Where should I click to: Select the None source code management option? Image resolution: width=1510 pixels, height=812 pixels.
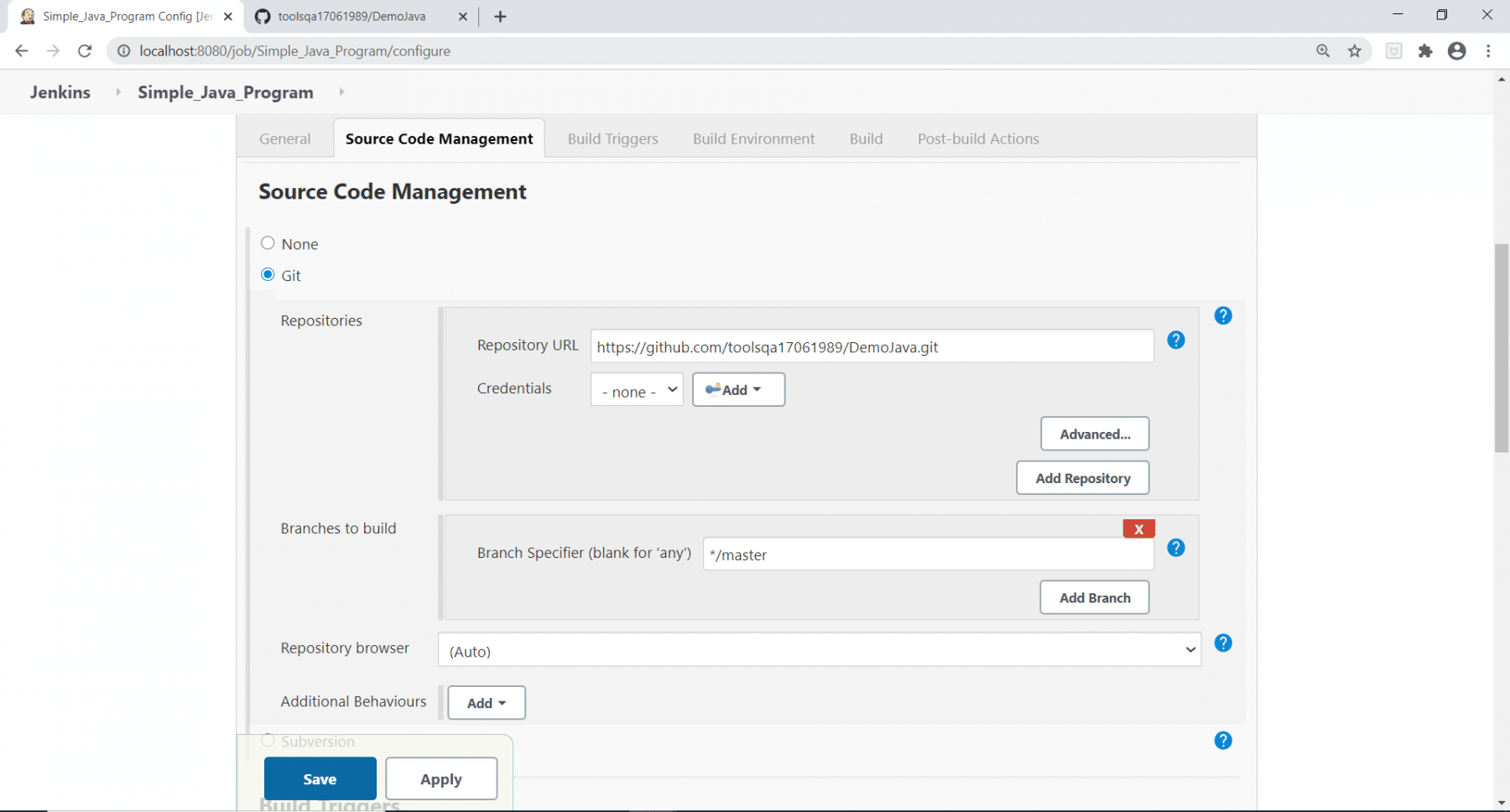[x=268, y=242]
